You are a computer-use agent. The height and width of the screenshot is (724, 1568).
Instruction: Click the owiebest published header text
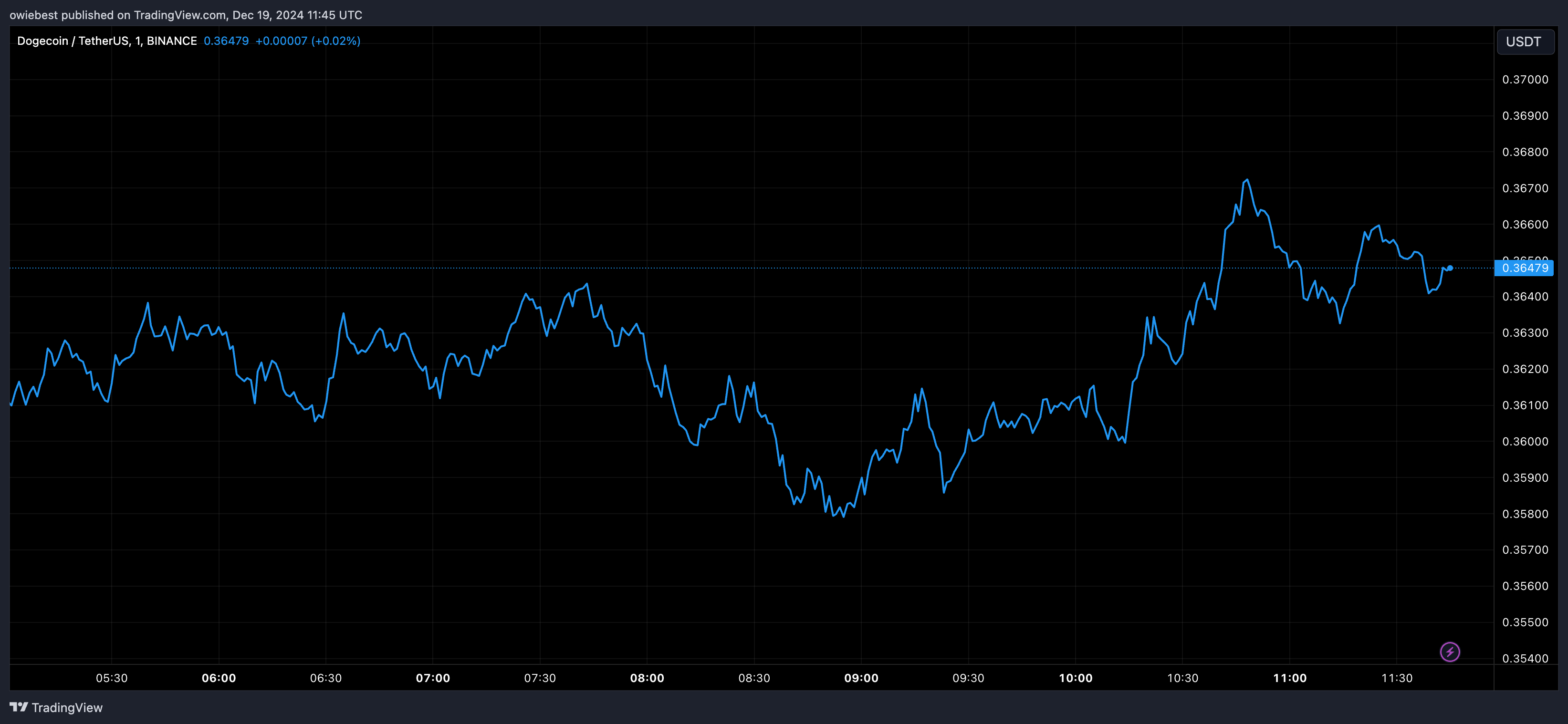point(186,15)
